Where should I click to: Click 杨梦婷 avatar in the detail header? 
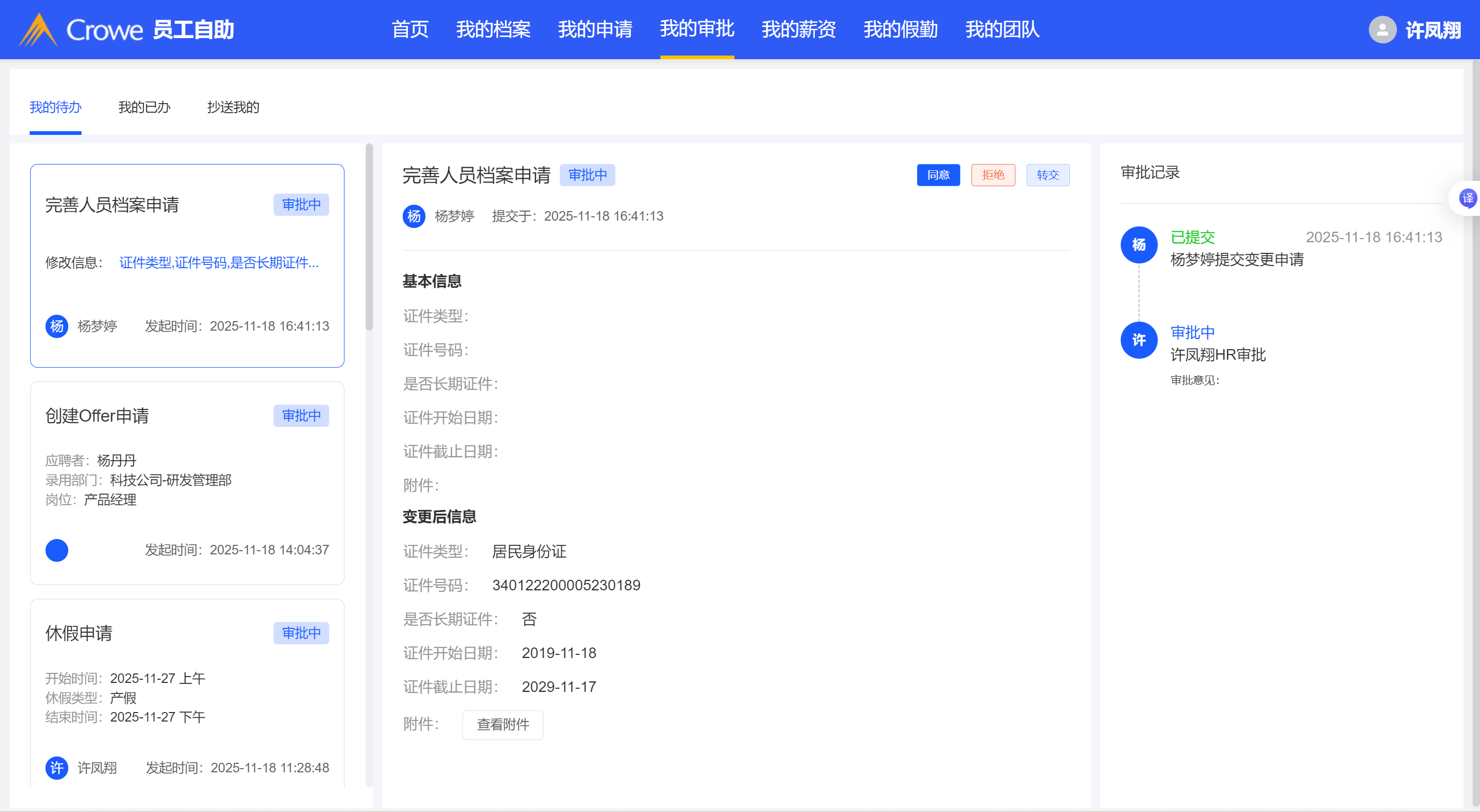[x=414, y=216]
